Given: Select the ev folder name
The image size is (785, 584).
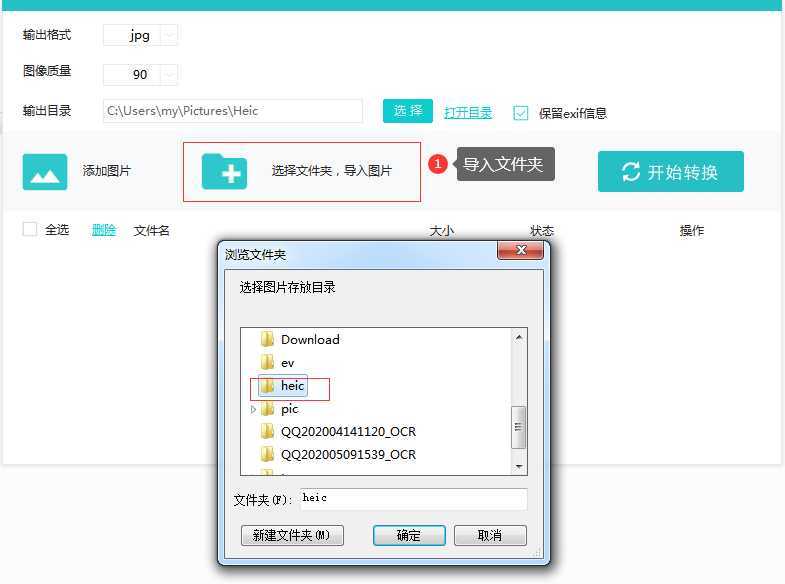Looking at the screenshot, I should coord(287,363).
